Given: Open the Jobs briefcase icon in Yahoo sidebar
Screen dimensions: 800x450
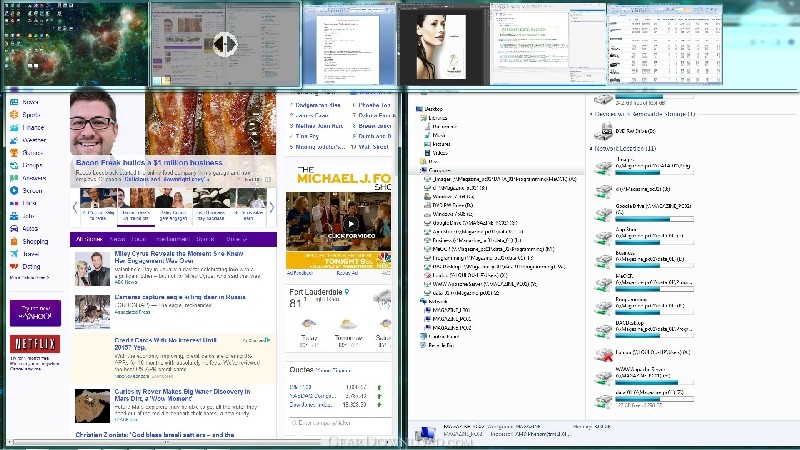Looking at the screenshot, I should tap(14, 216).
